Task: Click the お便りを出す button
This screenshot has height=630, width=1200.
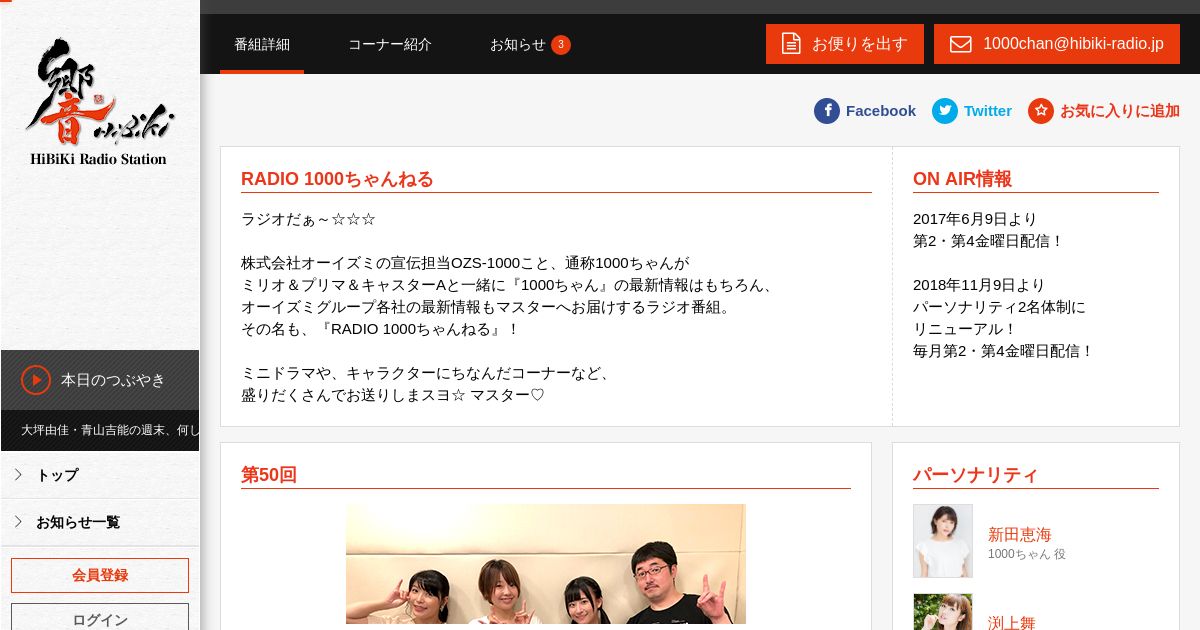Action: pyautogui.click(x=845, y=44)
